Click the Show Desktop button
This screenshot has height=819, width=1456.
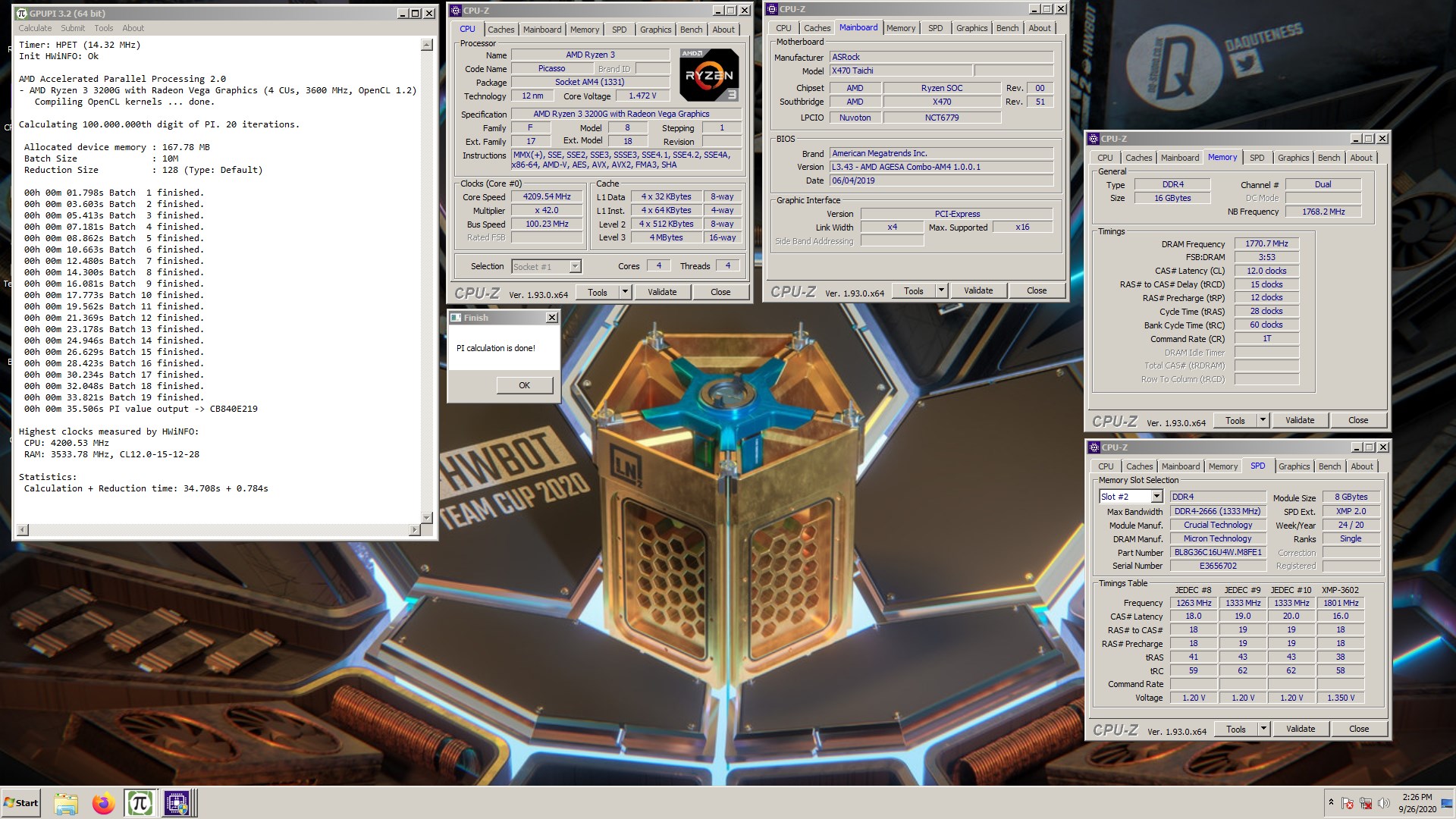(1447, 803)
